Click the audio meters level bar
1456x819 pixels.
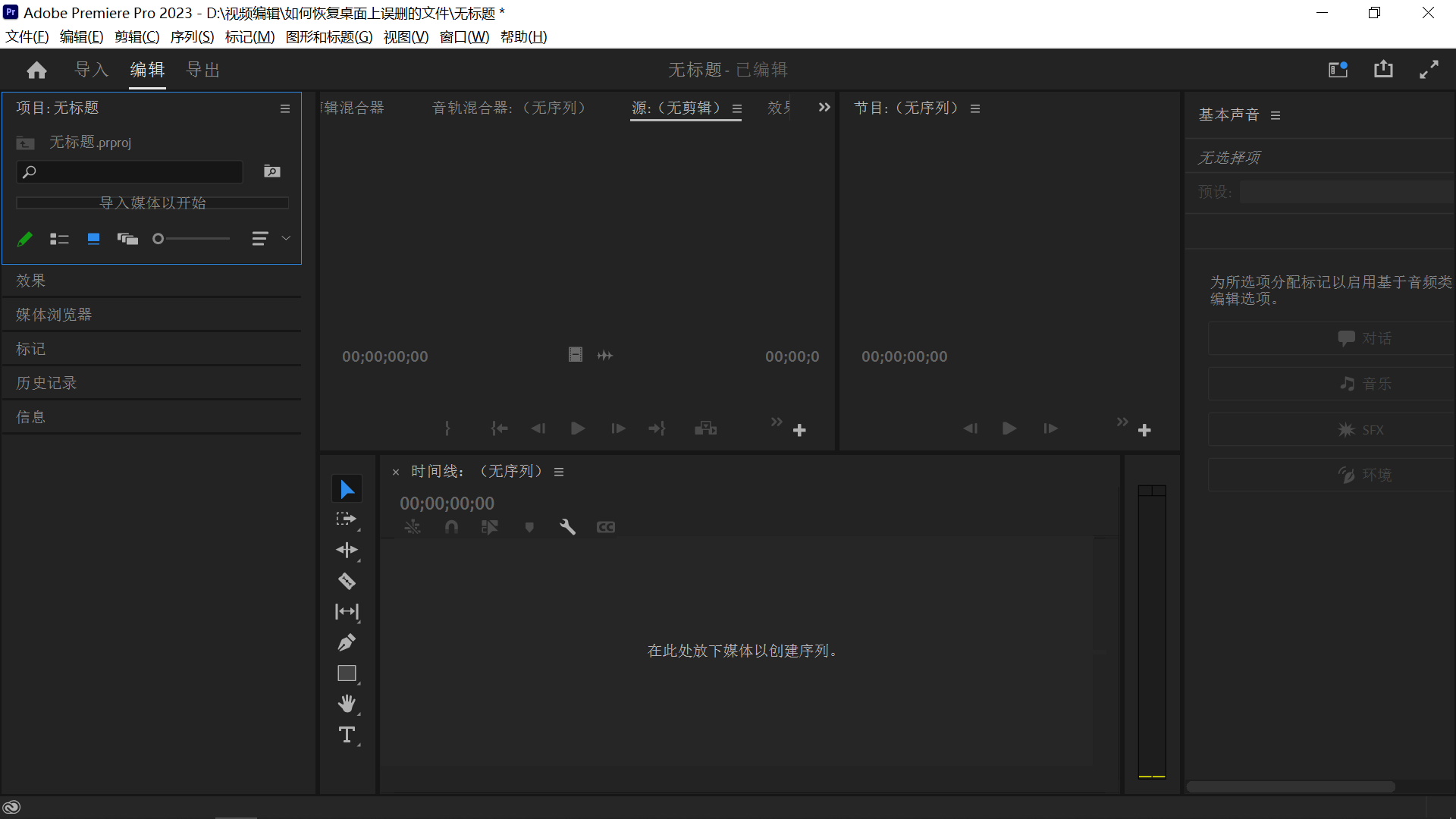1152,632
